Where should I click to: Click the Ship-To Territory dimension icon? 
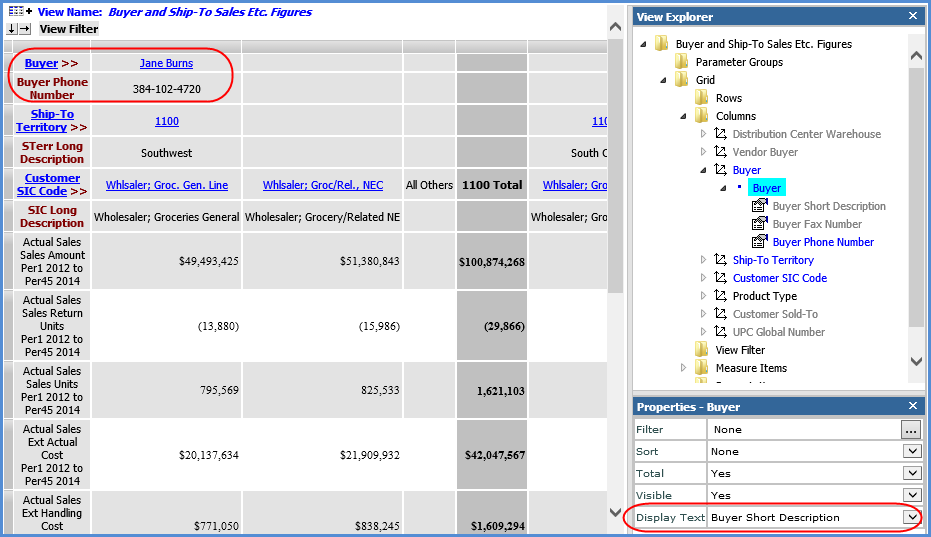click(x=720, y=260)
